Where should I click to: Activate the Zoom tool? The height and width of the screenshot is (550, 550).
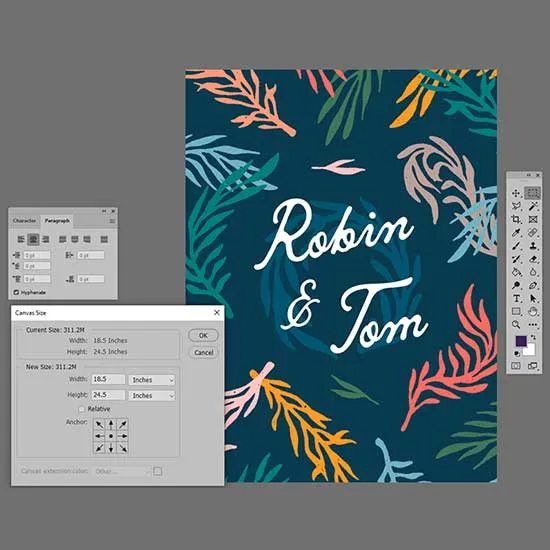[516, 324]
